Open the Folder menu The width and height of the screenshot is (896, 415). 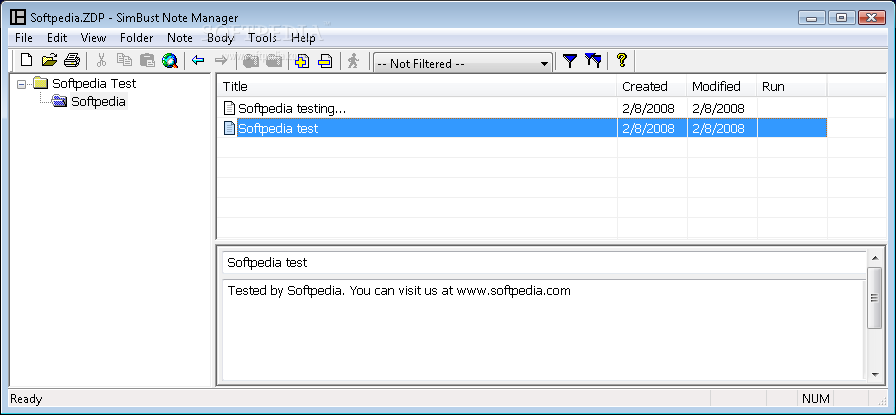pos(137,38)
